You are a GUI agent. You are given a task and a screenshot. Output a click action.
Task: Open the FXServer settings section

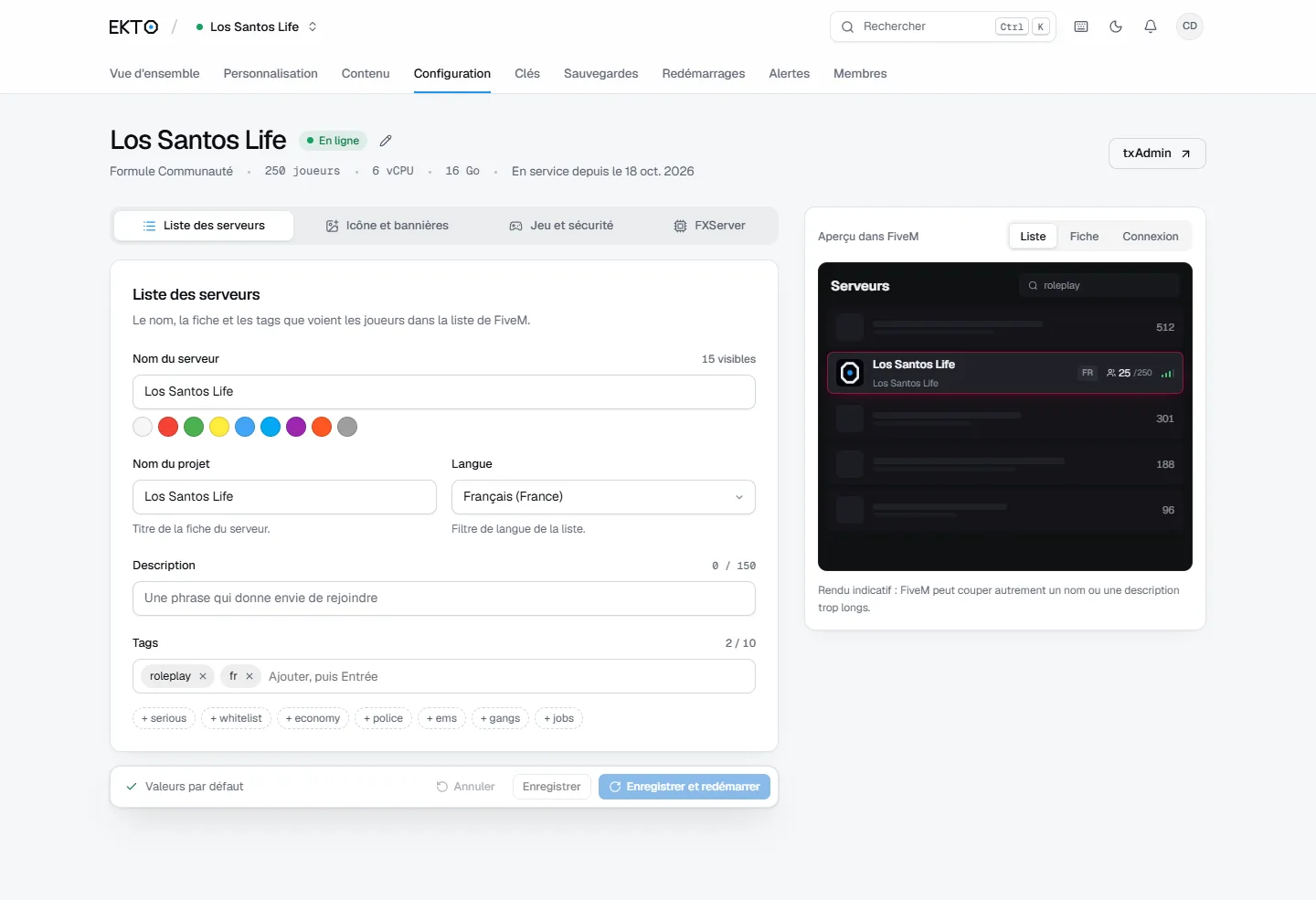pyautogui.click(x=709, y=226)
